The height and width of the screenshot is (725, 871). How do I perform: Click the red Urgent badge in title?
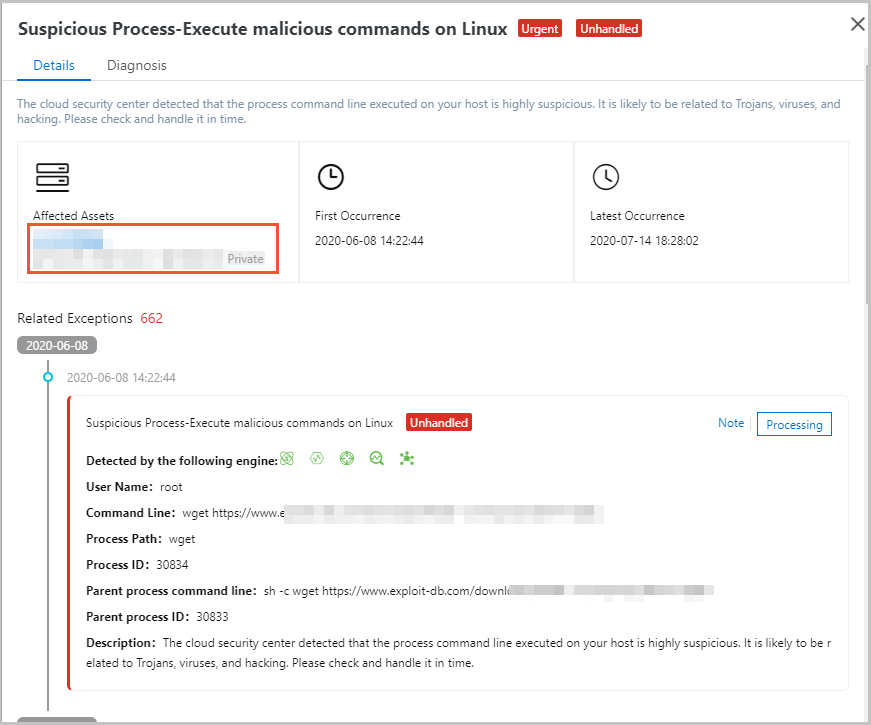tap(539, 29)
